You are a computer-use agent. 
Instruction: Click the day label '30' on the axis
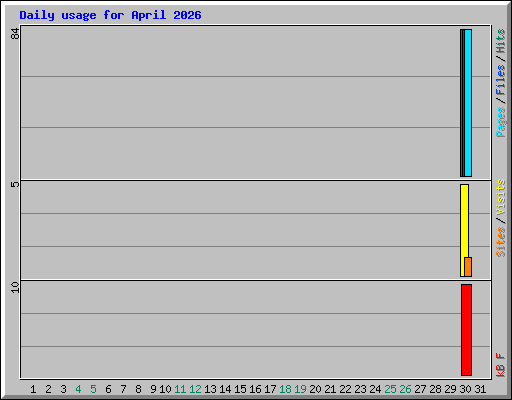tap(465, 389)
